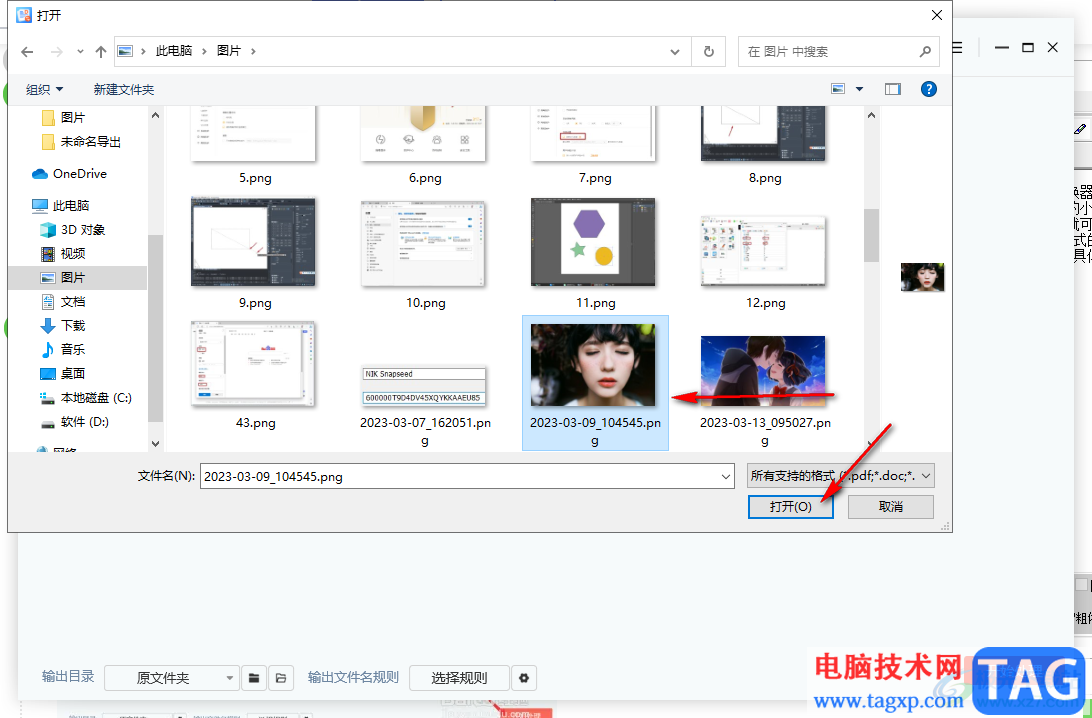Open the output folder with the open-folder icon
Image resolution: width=1092 pixels, height=718 pixels.
pyautogui.click(x=281, y=678)
